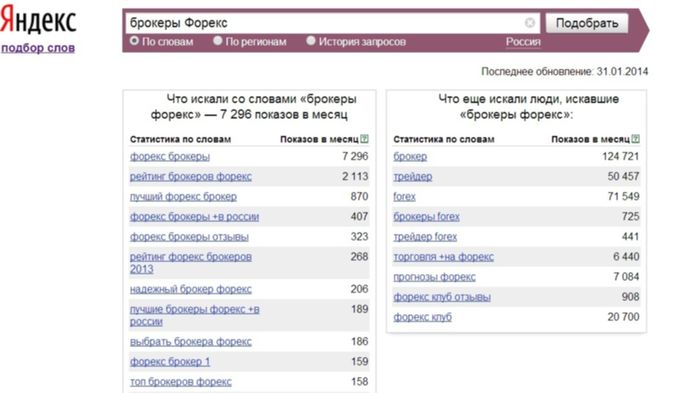The image size is (688, 393).
Task: Clear the search field with the X icon
Action: click(530, 23)
